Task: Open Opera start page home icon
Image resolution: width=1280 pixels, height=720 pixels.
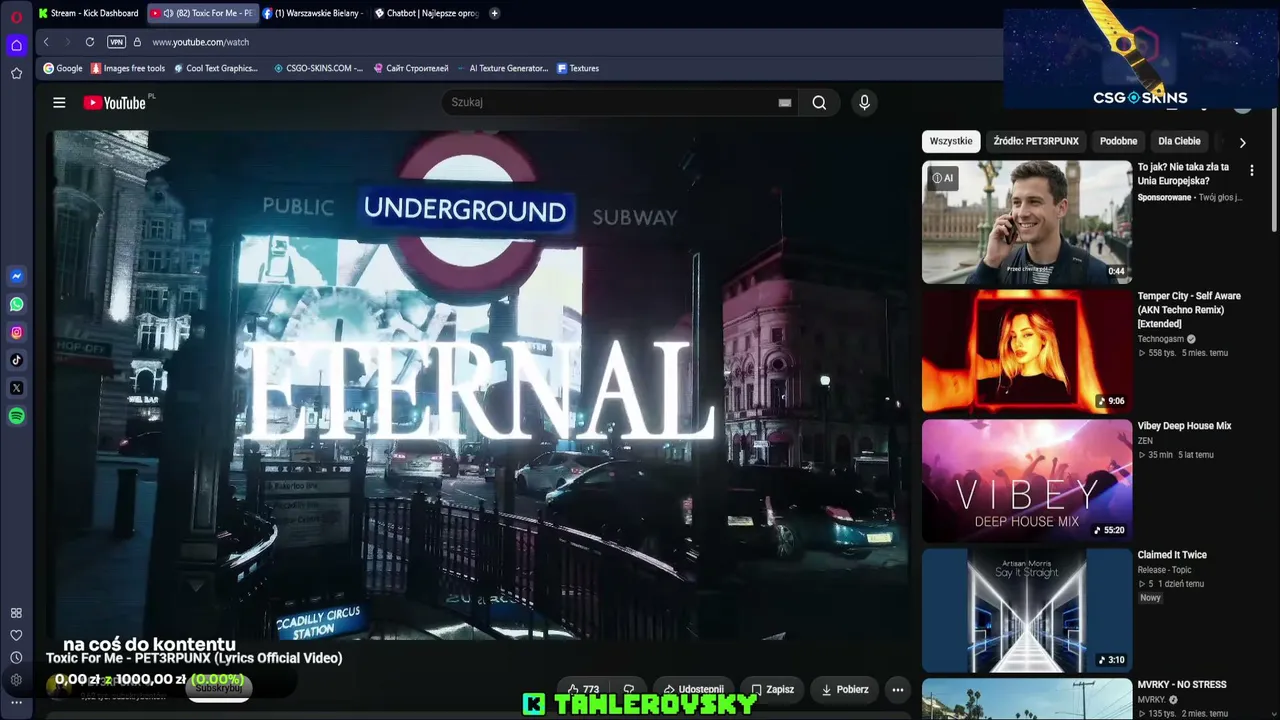Action: click(16, 45)
